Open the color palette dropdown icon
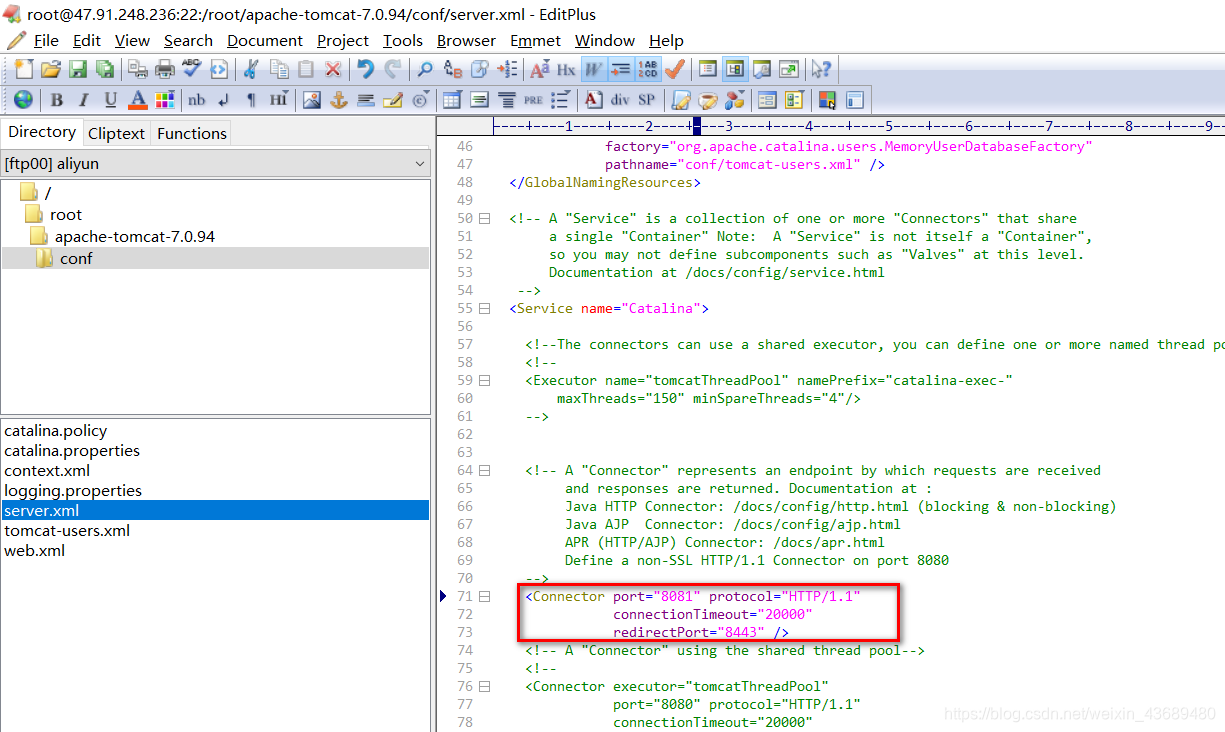The width and height of the screenshot is (1225, 732). (x=165, y=99)
